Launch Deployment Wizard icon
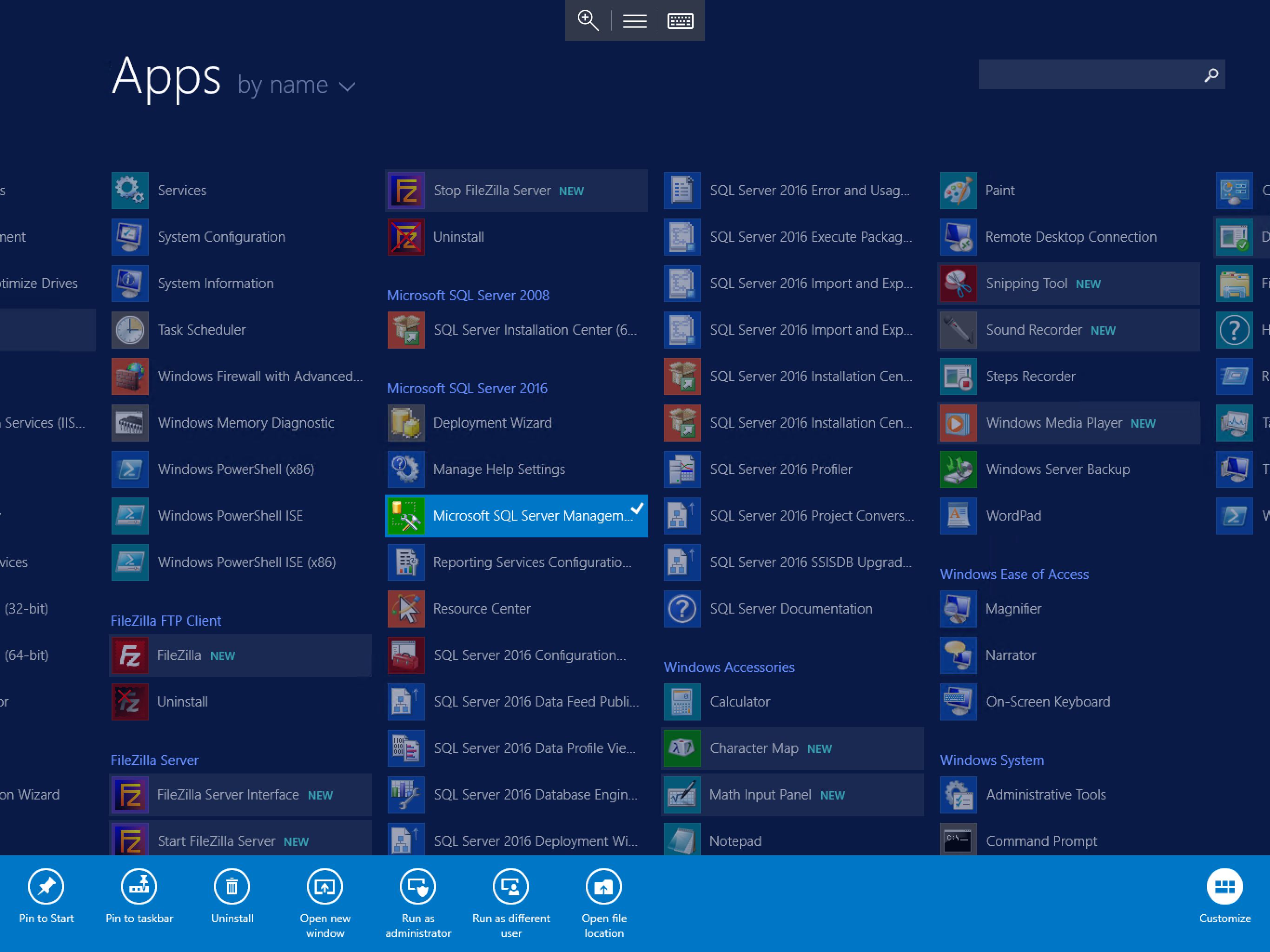Viewport: 1270px width, 952px height. pyautogui.click(x=406, y=423)
